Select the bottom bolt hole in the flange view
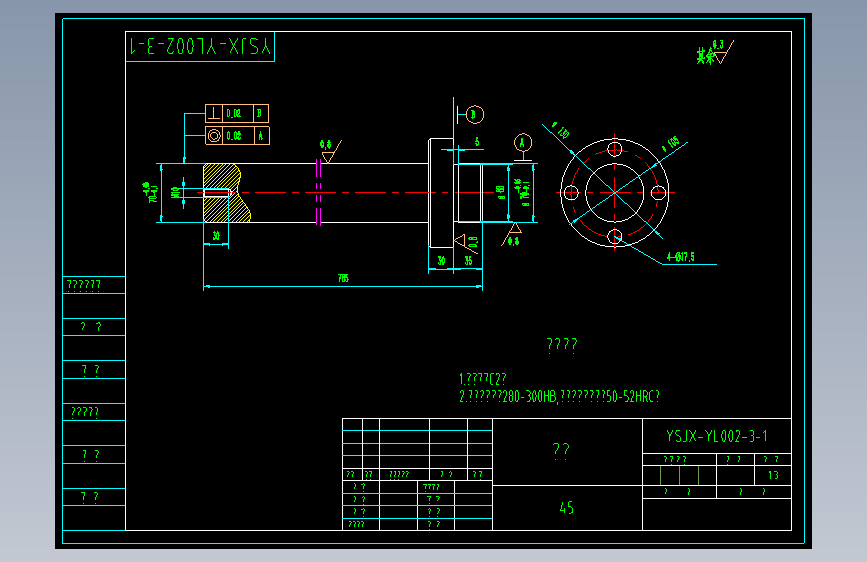The height and width of the screenshot is (562, 867). pos(615,237)
